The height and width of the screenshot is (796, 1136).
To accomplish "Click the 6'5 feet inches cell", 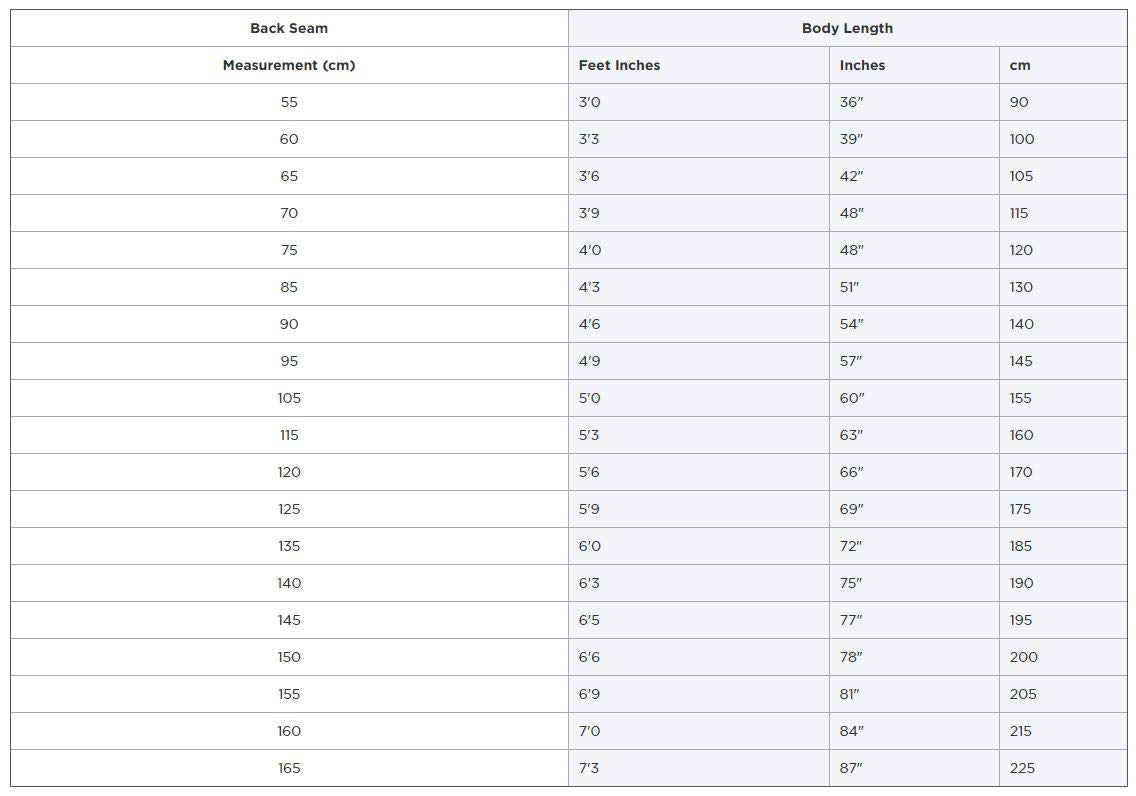I will pyautogui.click(x=589, y=620).
